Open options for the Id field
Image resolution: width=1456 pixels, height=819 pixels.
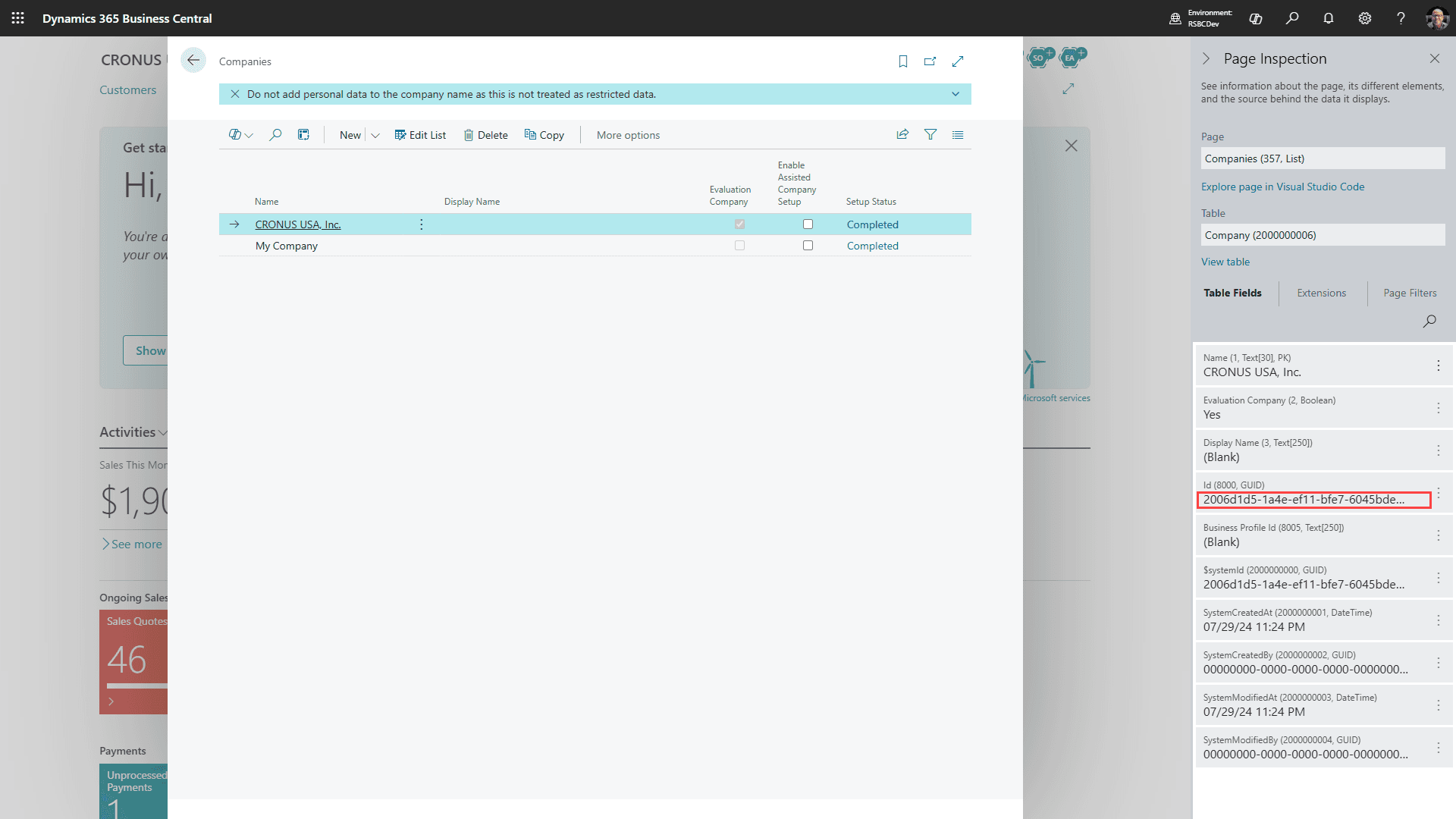(x=1438, y=493)
